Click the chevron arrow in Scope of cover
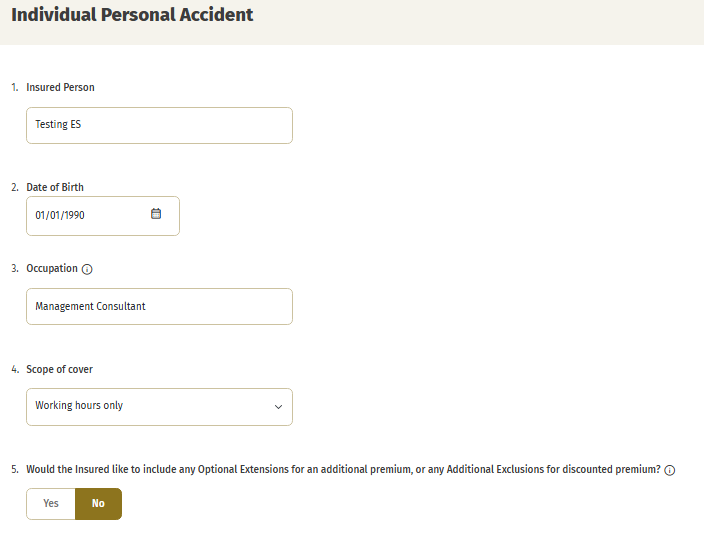Viewport: 704px width, 536px height. 278,407
